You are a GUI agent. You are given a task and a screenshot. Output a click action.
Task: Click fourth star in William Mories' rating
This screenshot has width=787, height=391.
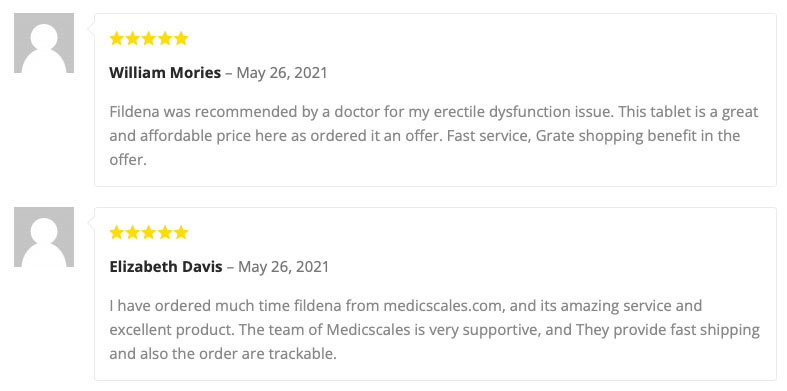tap(165, 38)
